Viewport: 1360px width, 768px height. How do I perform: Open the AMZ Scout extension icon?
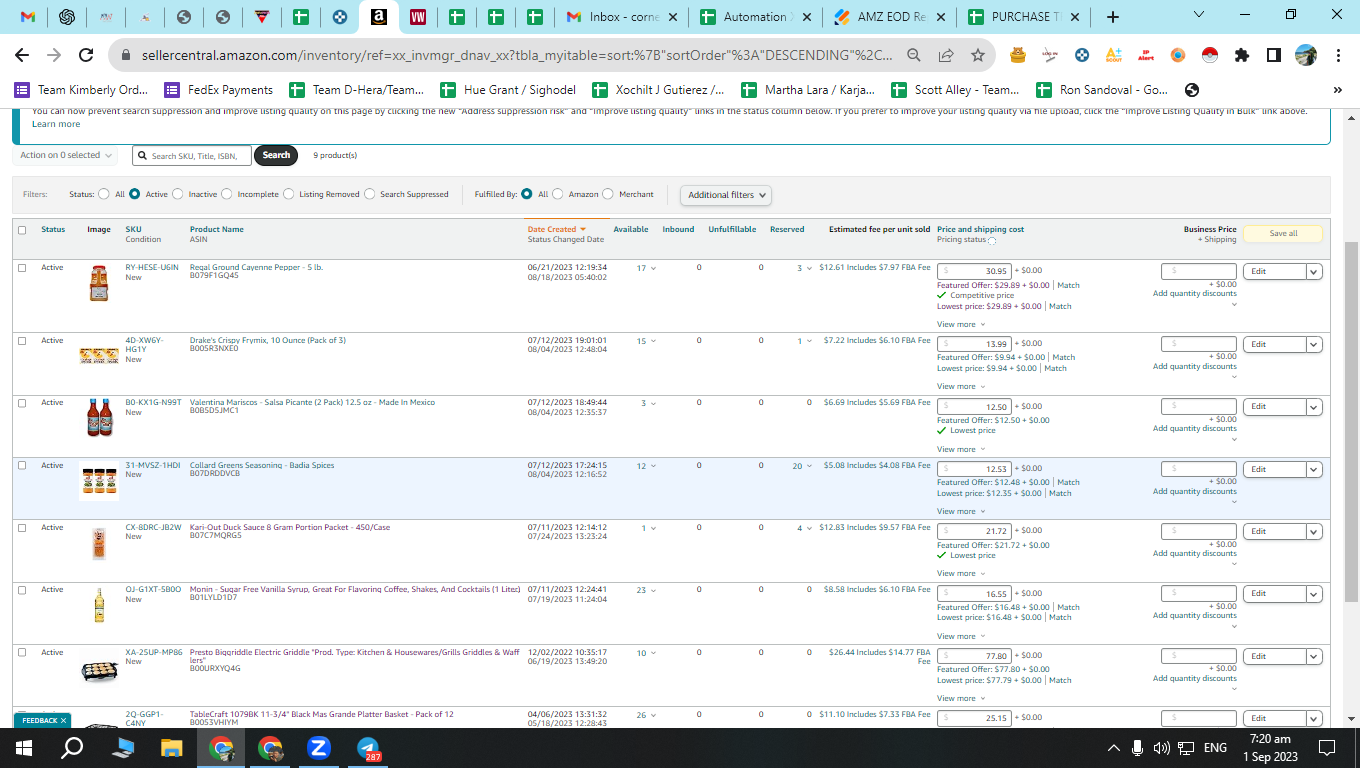1114,56
